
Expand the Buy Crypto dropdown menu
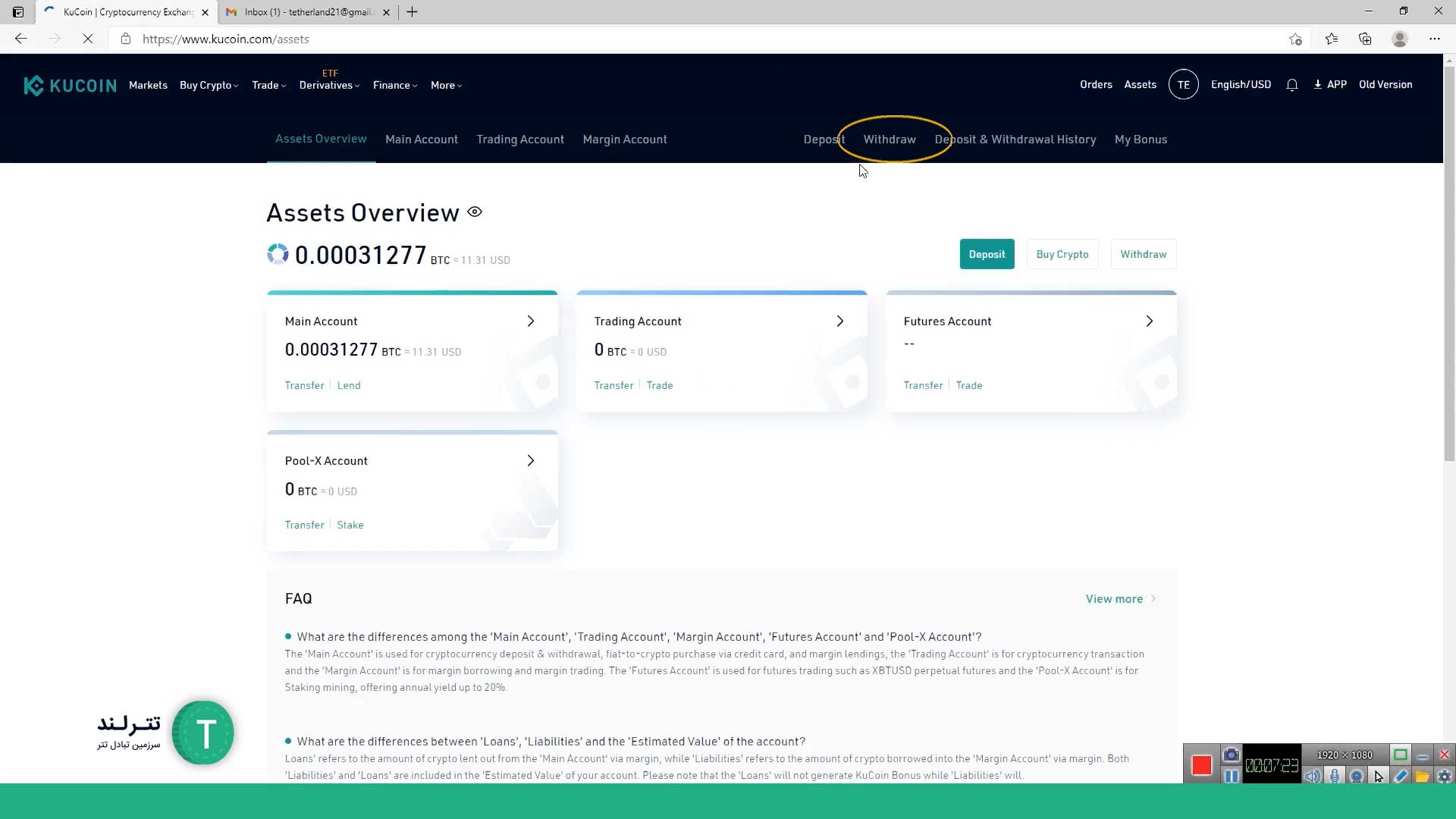[209, 85]
